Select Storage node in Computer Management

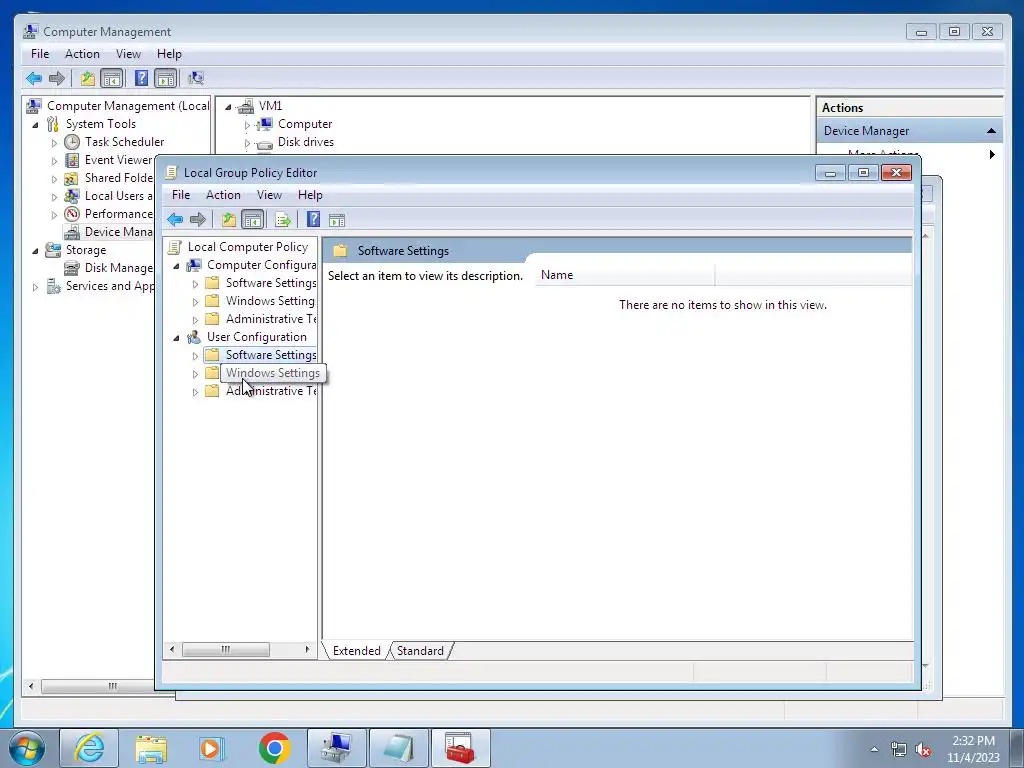point(86,250)
